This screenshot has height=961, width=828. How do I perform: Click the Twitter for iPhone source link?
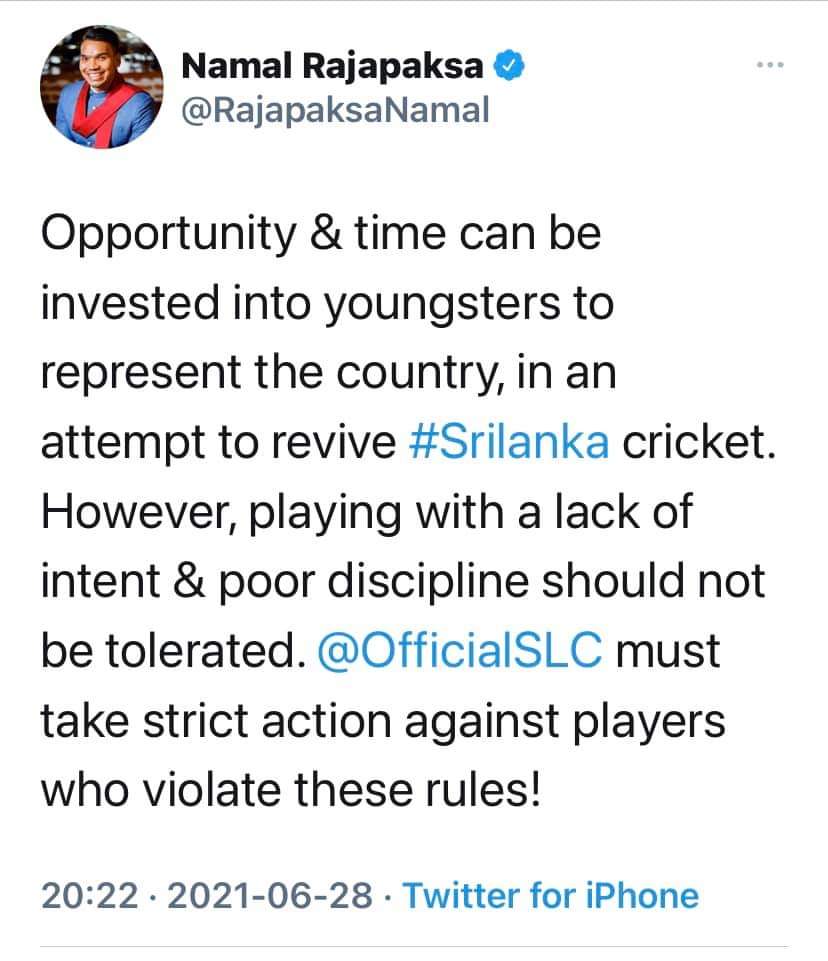[550, 895]
